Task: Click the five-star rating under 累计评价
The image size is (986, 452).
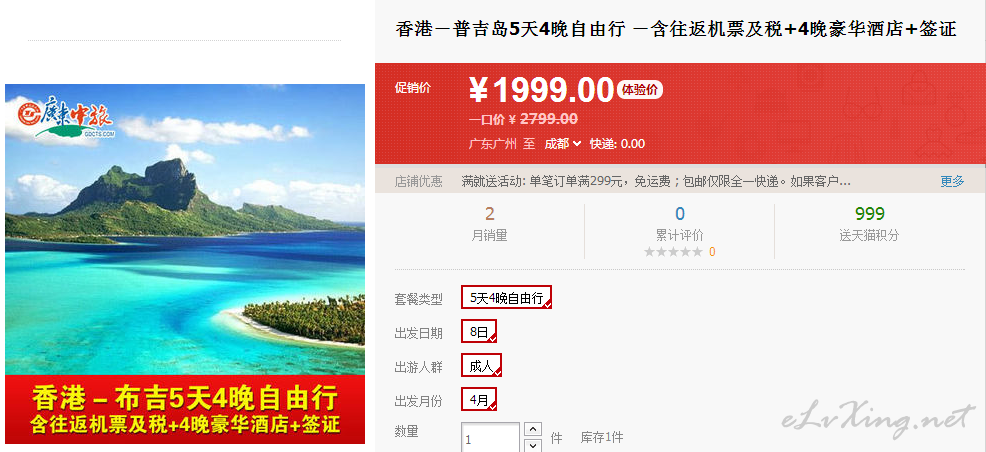Action: pos(673,252)
